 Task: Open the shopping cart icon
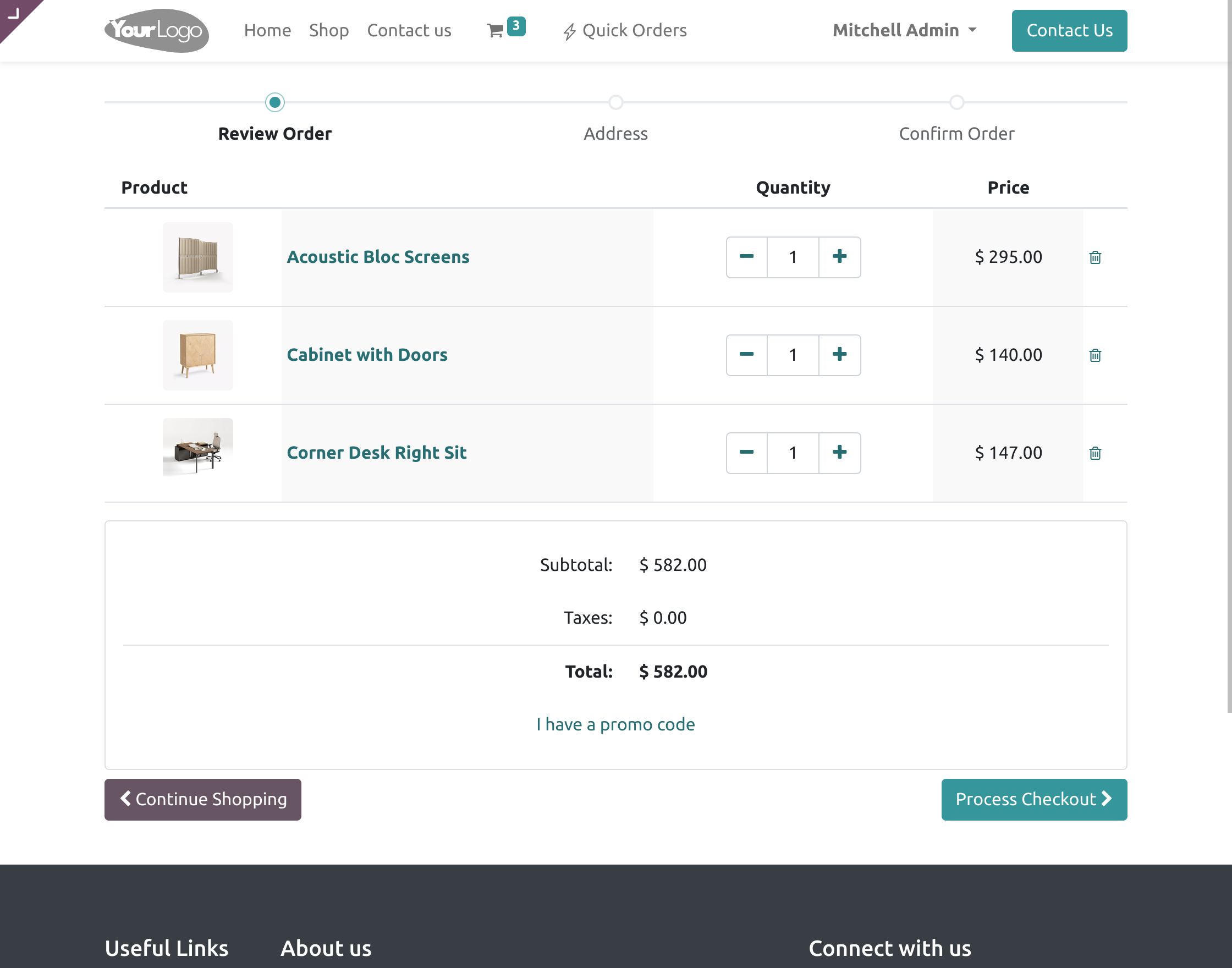point(496,31)
